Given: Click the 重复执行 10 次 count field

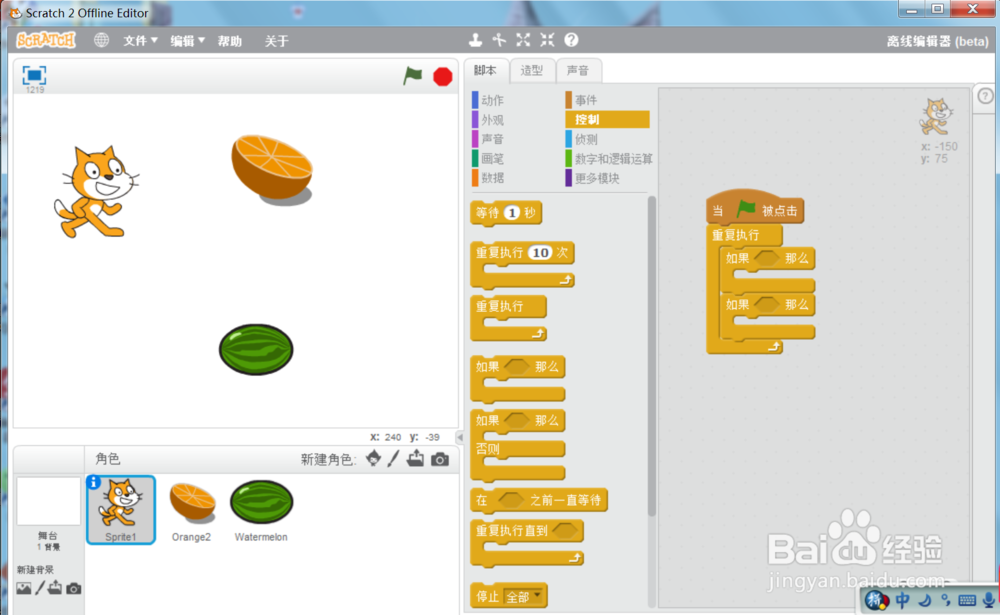Looking at the screenshot, I should pyautogui.click(x=540, y=253).
